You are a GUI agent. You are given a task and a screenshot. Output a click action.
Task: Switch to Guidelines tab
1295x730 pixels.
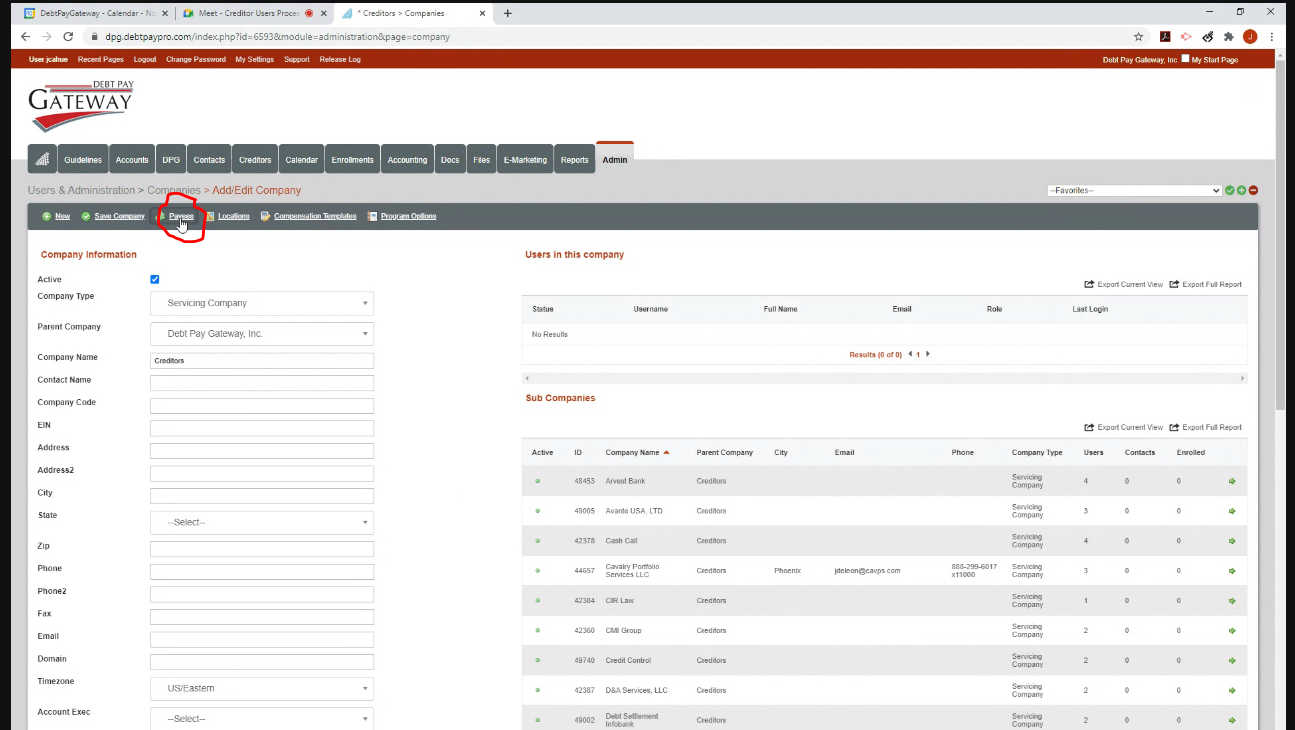click(83, 160)
